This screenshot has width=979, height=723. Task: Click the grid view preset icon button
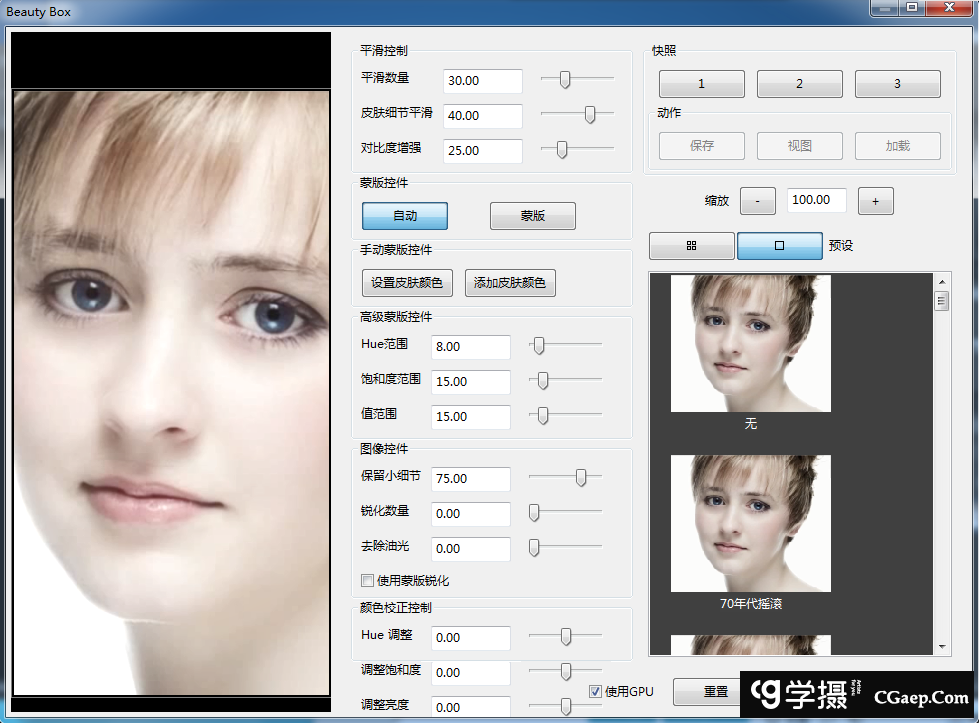click(691, 245)
